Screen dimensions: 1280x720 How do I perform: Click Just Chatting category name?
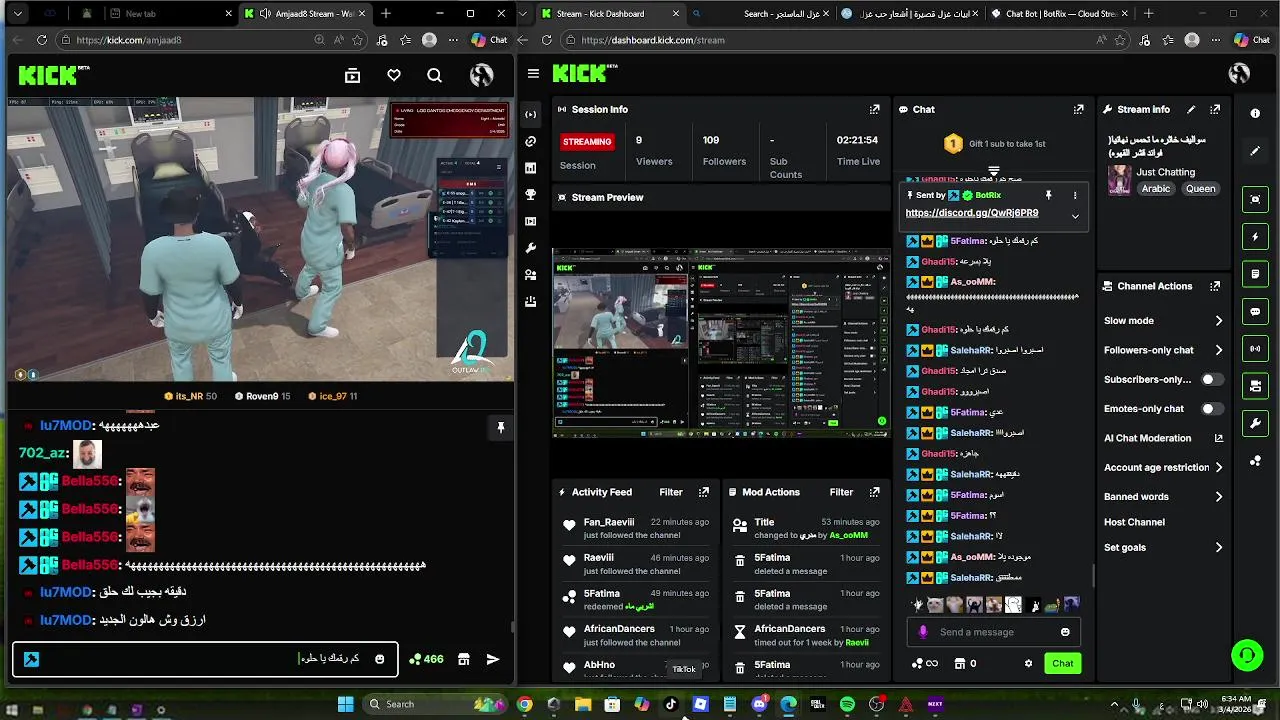[x=1165, y=172]
